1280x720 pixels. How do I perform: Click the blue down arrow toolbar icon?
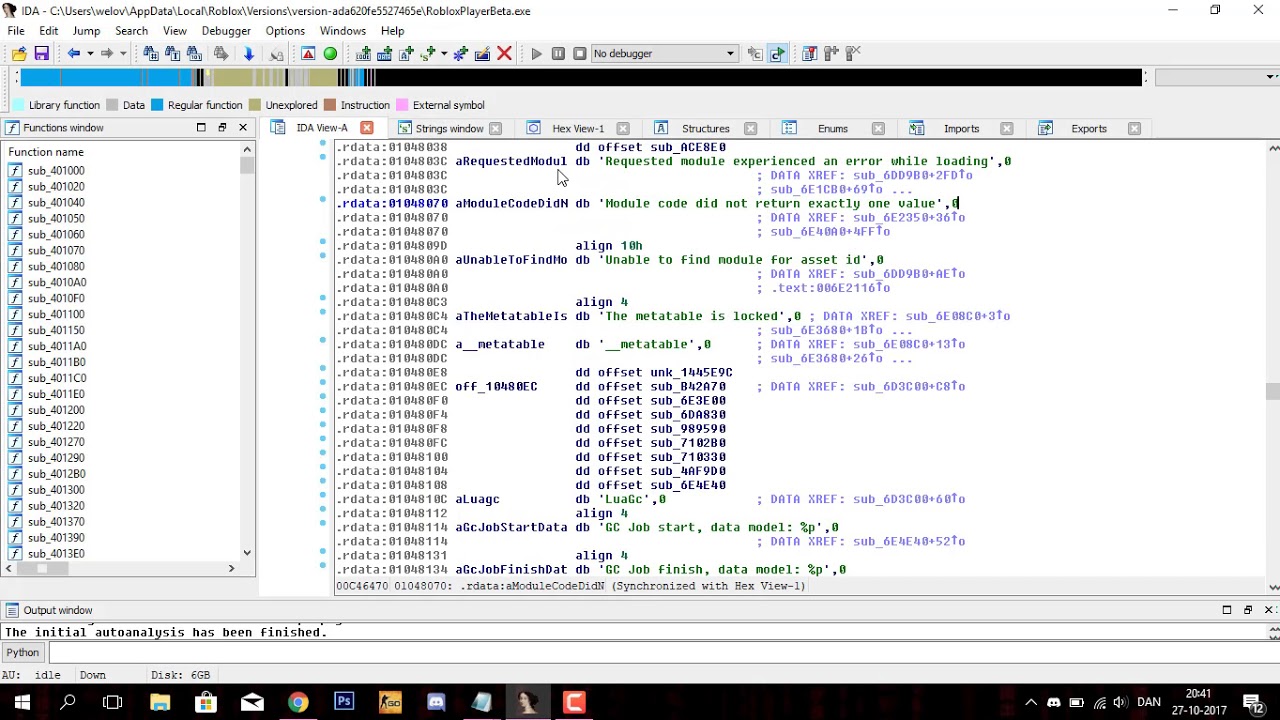(249, 54)
